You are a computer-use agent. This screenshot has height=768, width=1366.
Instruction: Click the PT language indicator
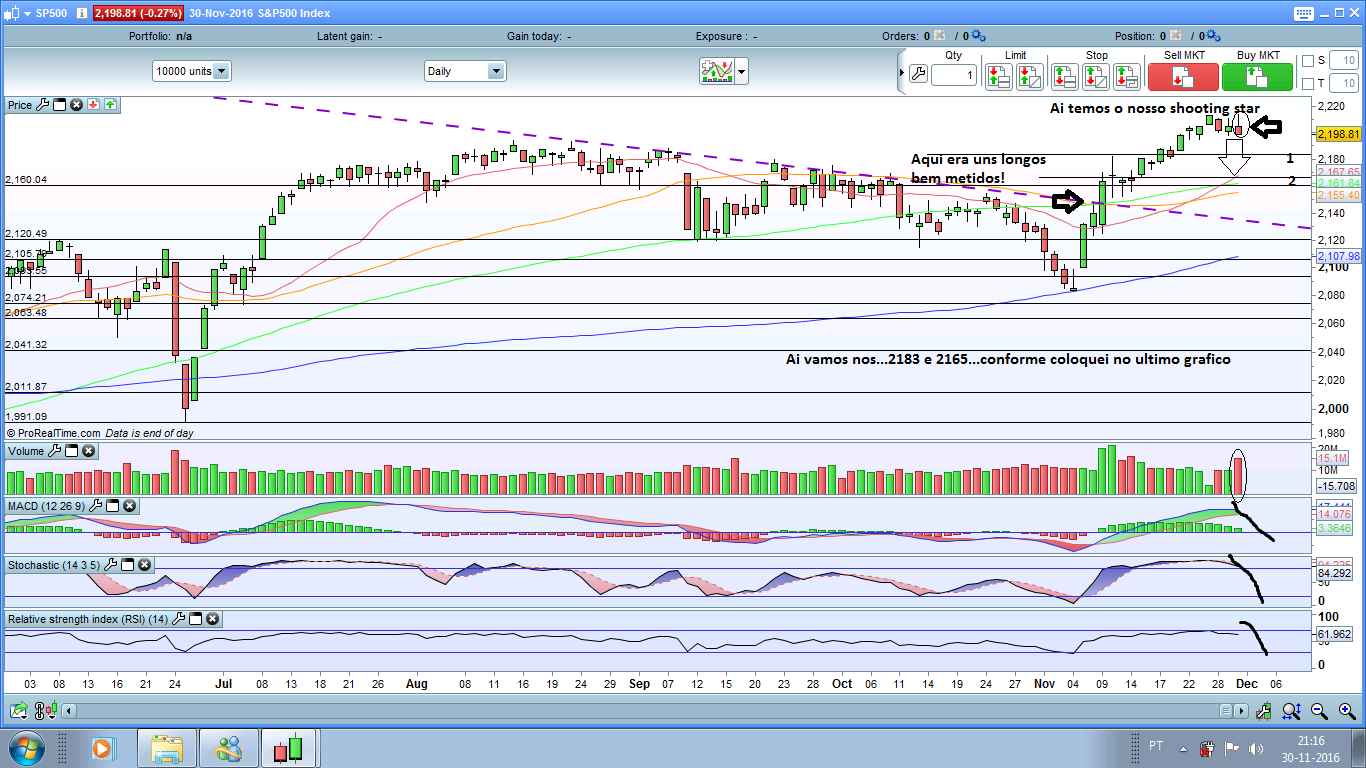(x=1156, y=746)
